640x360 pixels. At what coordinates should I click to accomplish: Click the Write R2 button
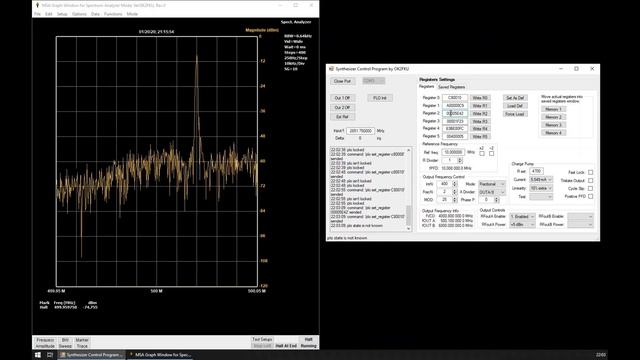[x=480, y=113]
